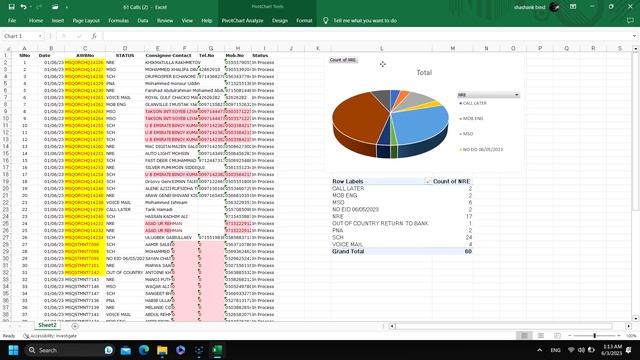This screenshot has width=640, height=360.
Task: Open the Comments pane icon
Action: point(630,20)
